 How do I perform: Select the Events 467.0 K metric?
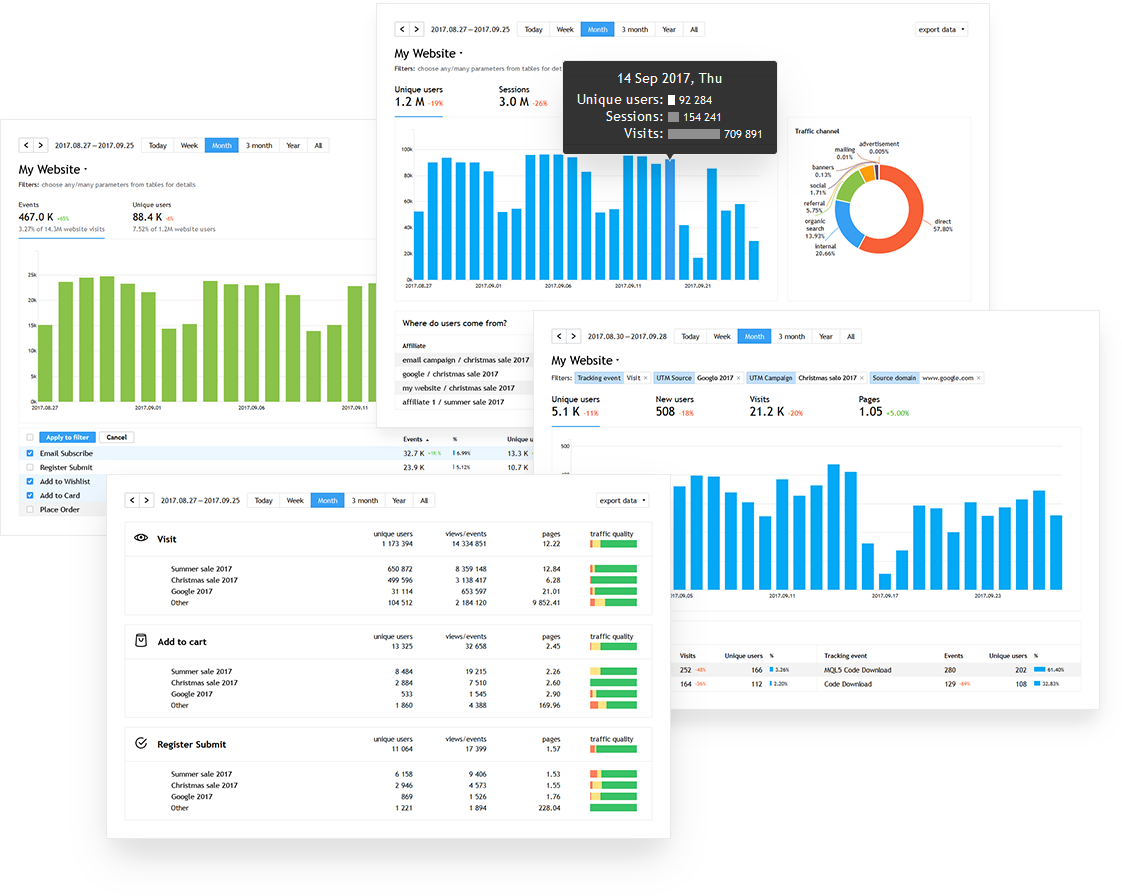click(61, 216)
